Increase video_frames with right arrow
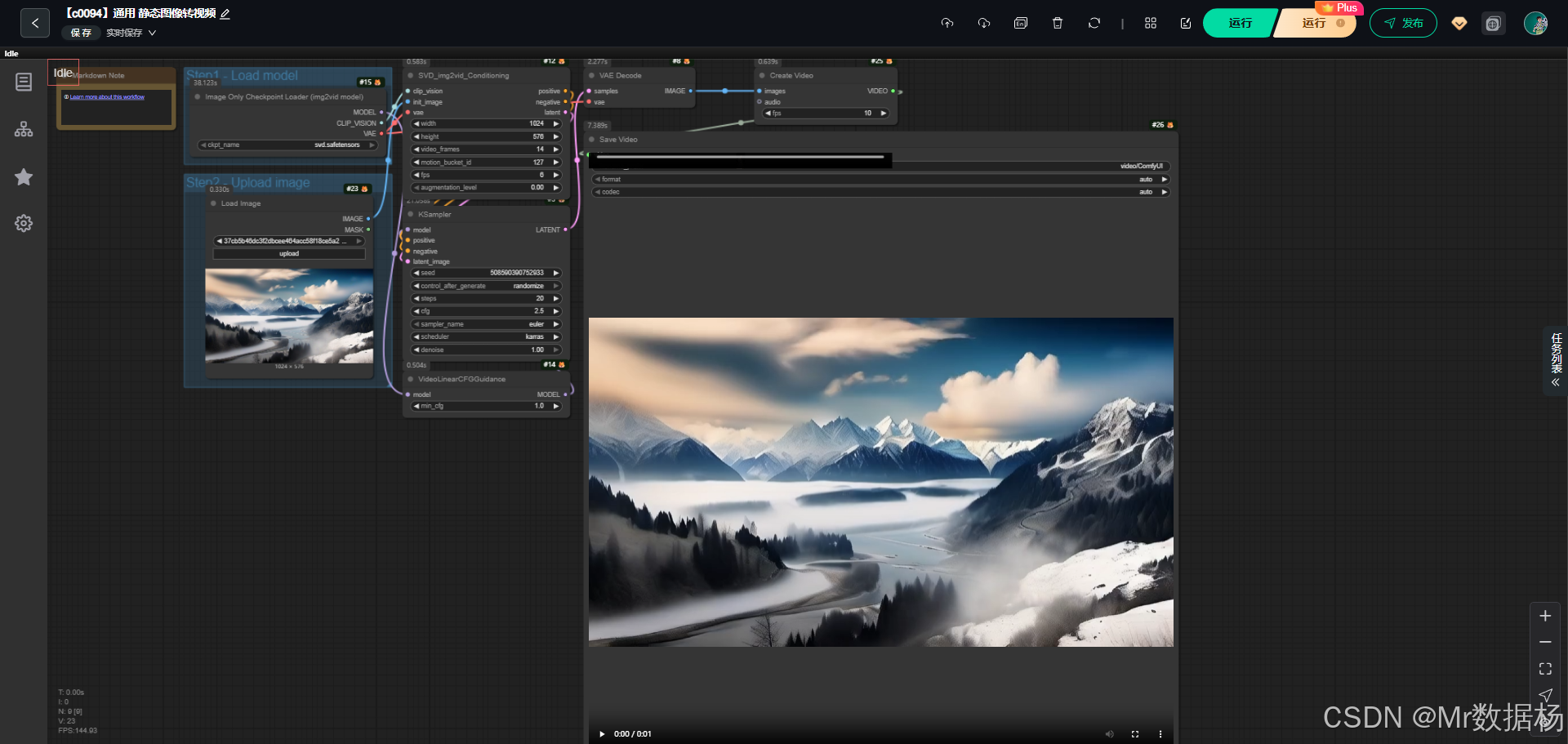Viewport: 1568px width, 744px height. click(x=556, y=149)
